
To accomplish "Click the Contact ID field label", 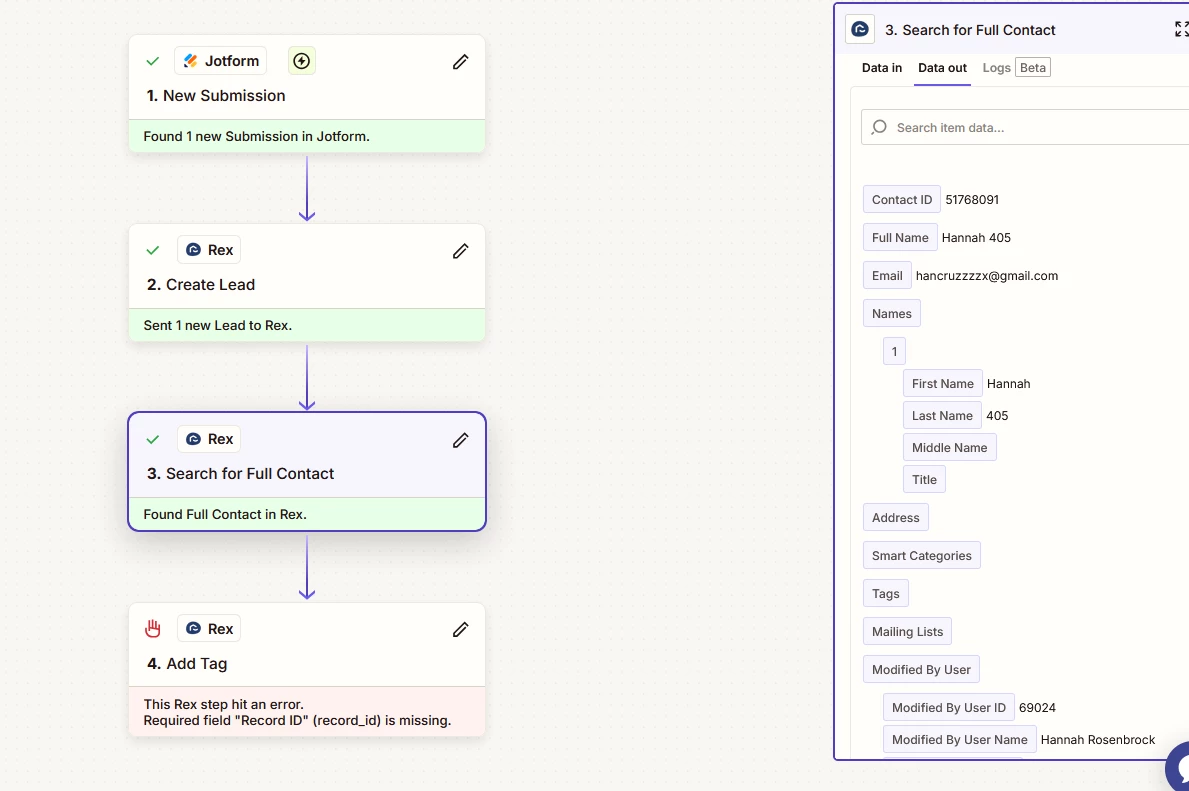I will tap(902, 199).
